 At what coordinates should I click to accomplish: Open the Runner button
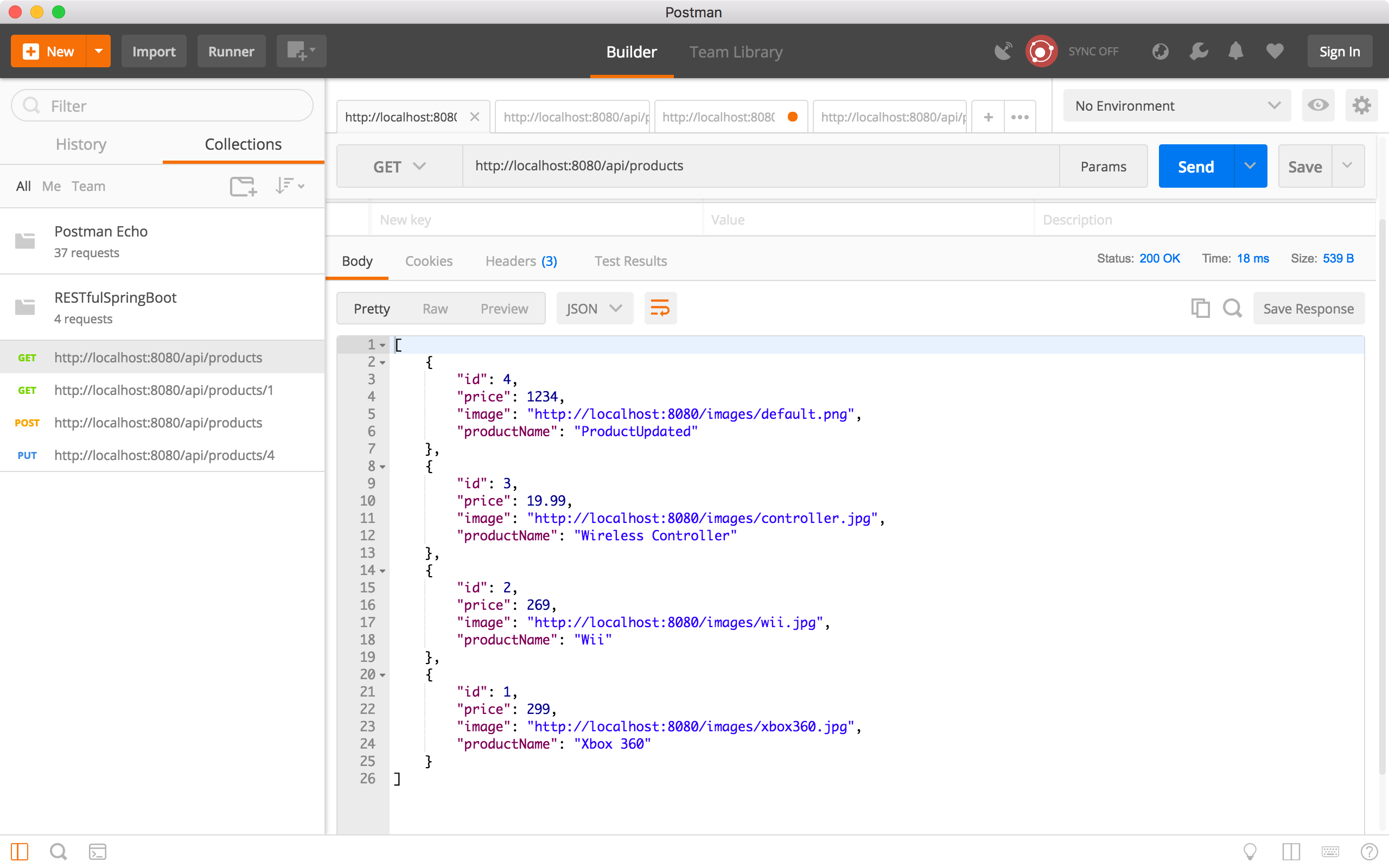click(231, 51)
